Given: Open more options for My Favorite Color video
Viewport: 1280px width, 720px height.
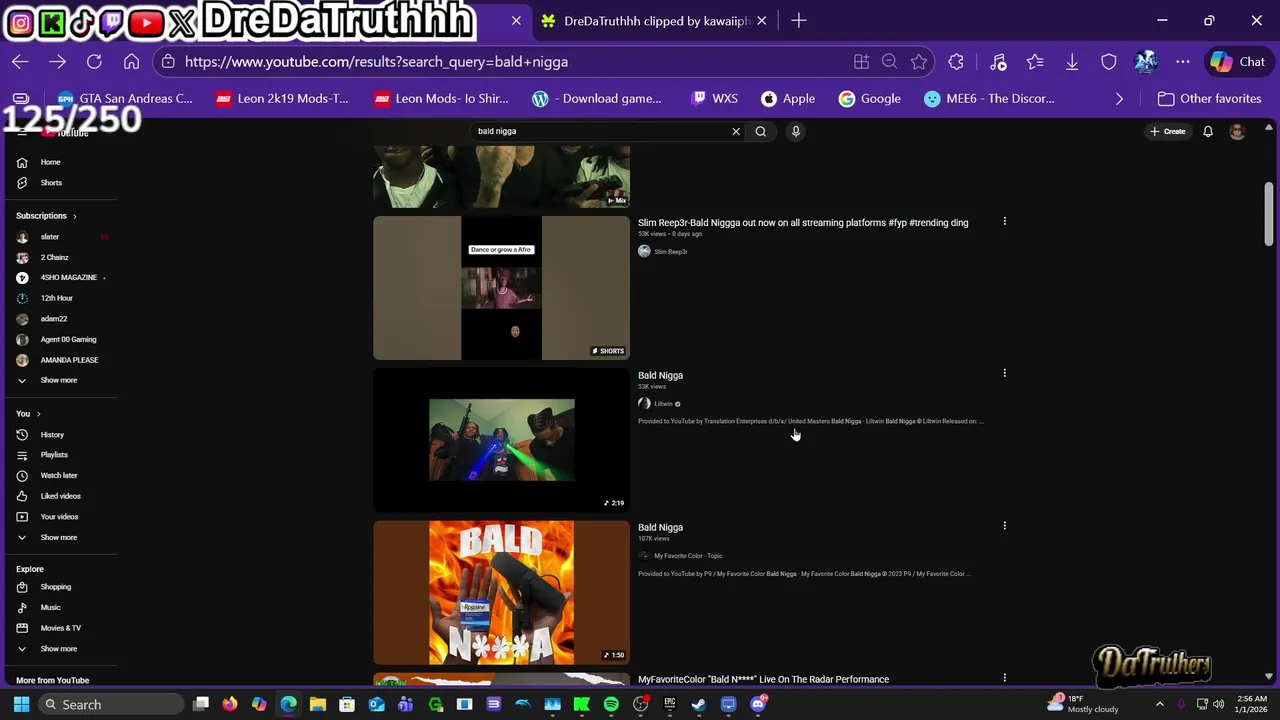Looking at the screenshot, I should pos(1004,525).
